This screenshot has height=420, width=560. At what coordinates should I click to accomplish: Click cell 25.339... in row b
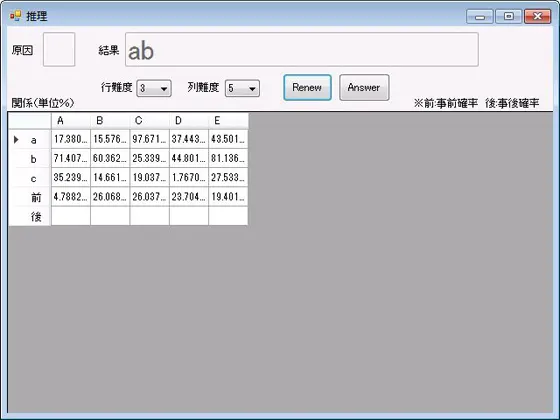pos(149,158)
